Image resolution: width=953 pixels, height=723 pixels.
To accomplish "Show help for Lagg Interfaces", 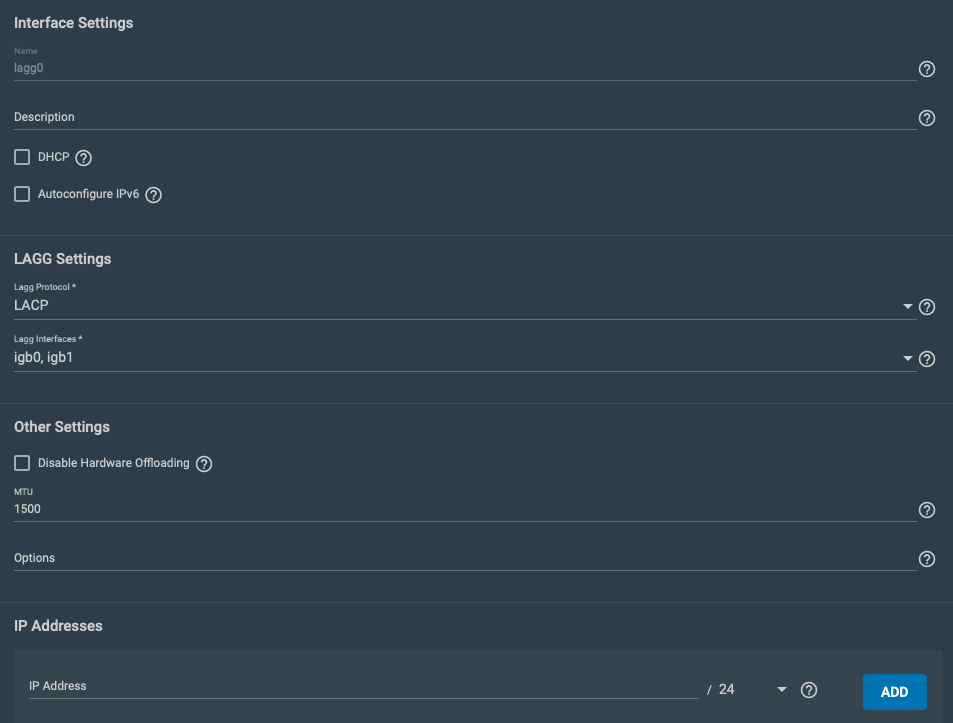I will click(x=926, y=359).
